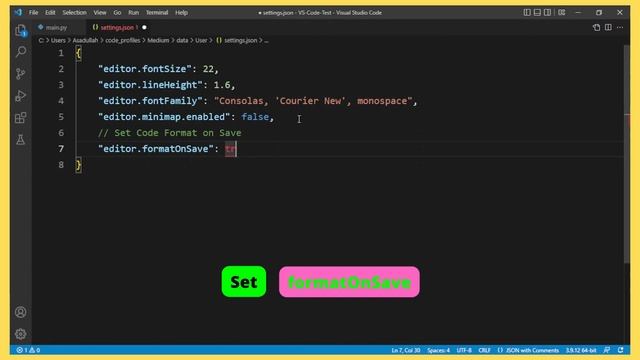The height and width of the screenshot is (360, 640).
Task: Click the false value on line 5
Action: (255, 117)
